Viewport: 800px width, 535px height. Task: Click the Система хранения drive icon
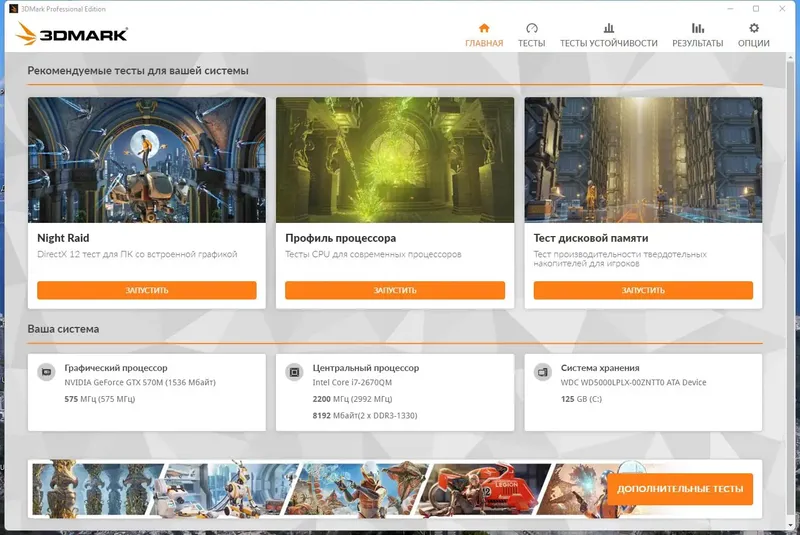(543, 372)
